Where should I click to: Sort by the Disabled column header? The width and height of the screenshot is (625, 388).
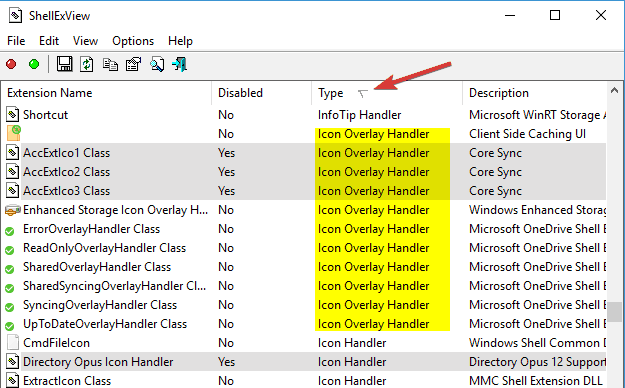[261, 93]
